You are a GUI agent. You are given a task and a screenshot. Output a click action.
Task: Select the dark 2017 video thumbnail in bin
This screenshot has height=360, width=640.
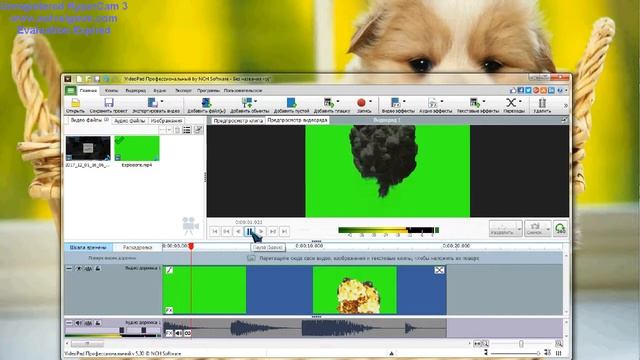pos(88,148)
